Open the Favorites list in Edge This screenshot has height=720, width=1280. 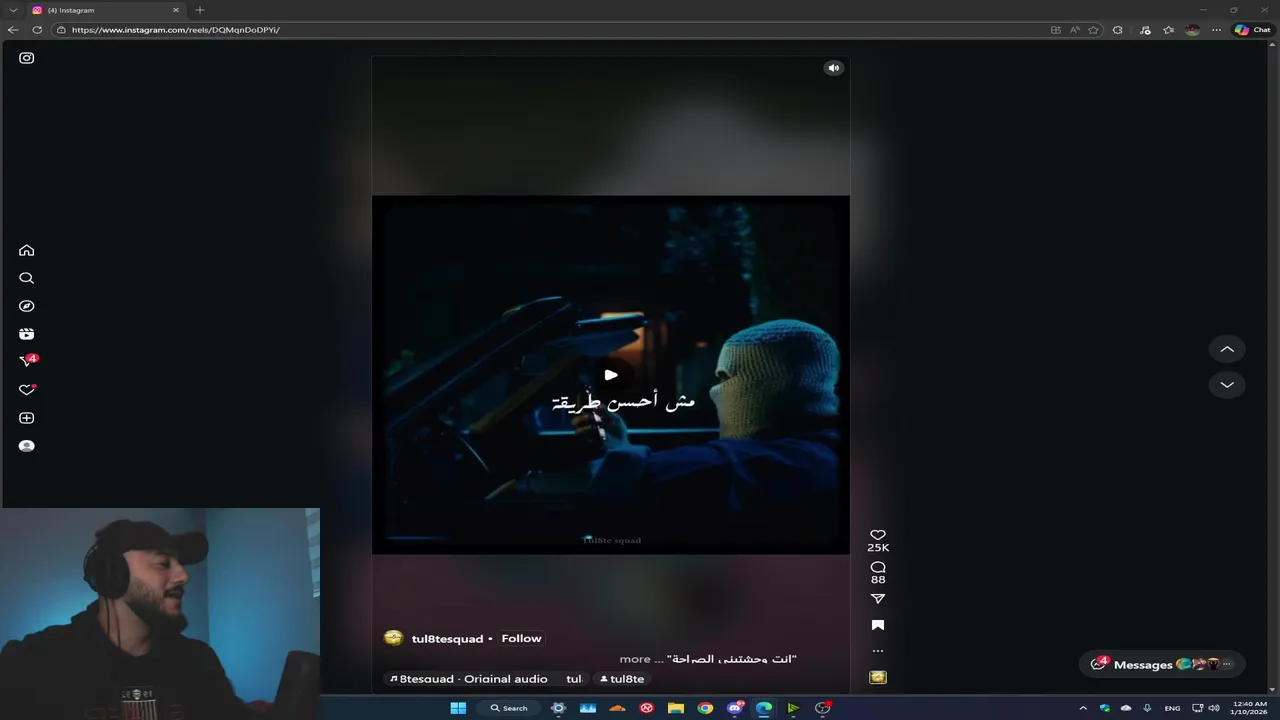1168,30
